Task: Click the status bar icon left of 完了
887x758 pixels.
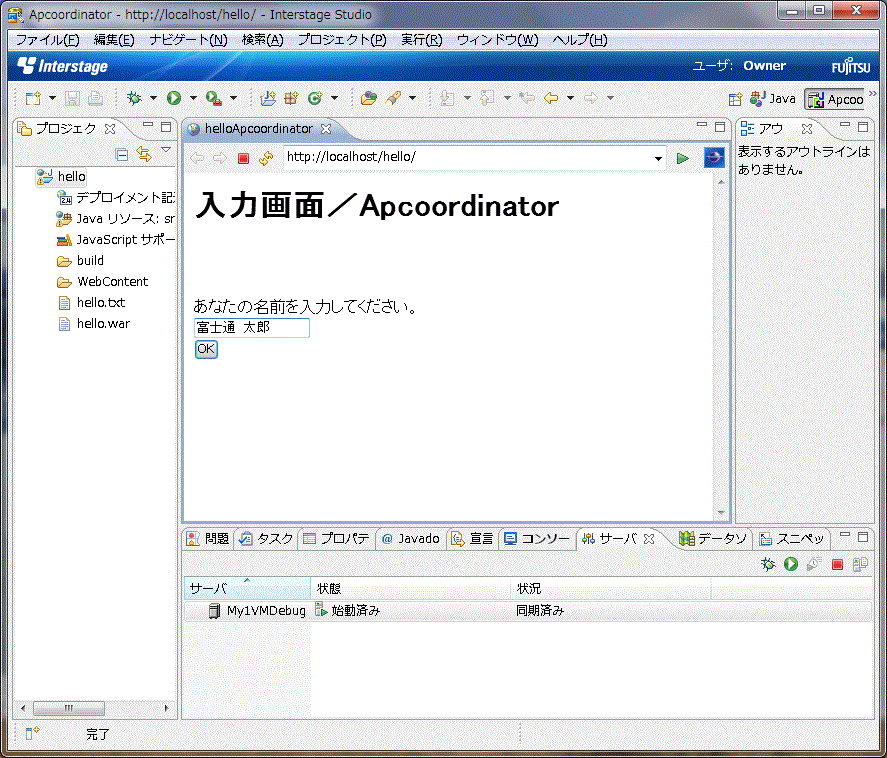Action: point(32,734)
